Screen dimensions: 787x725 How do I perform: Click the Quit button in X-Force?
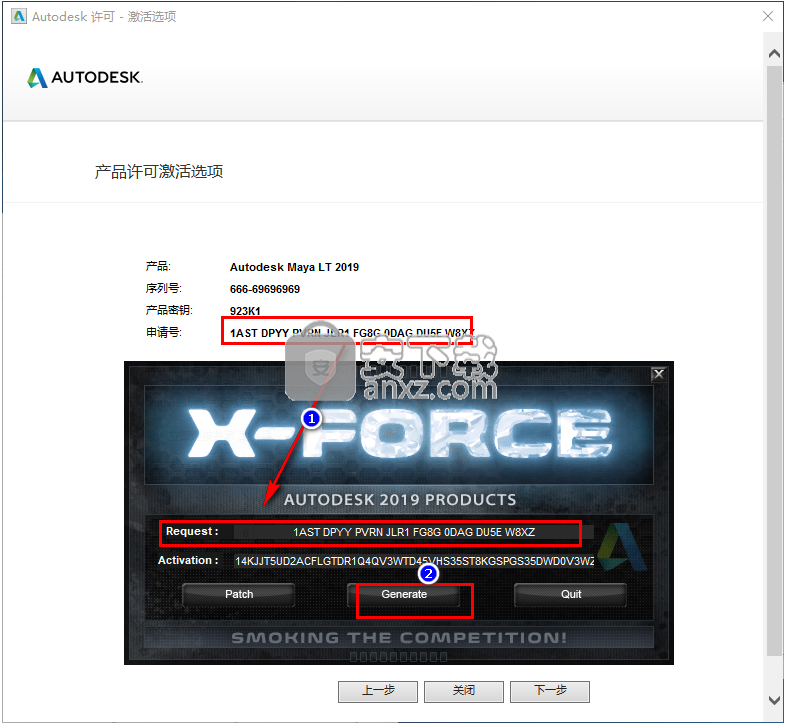click(571, 595)
